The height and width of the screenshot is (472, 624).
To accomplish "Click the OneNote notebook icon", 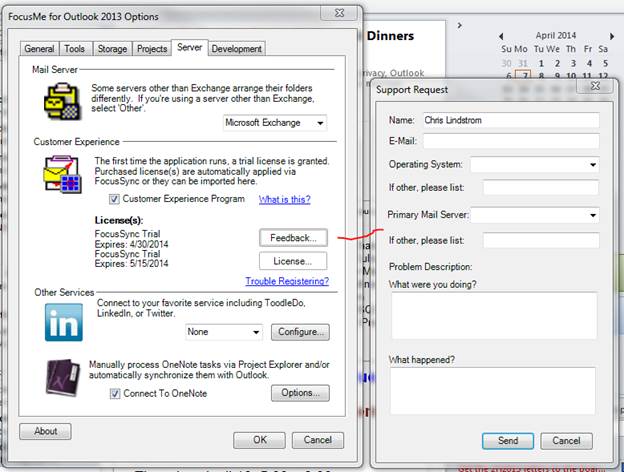I will [64, 378].
